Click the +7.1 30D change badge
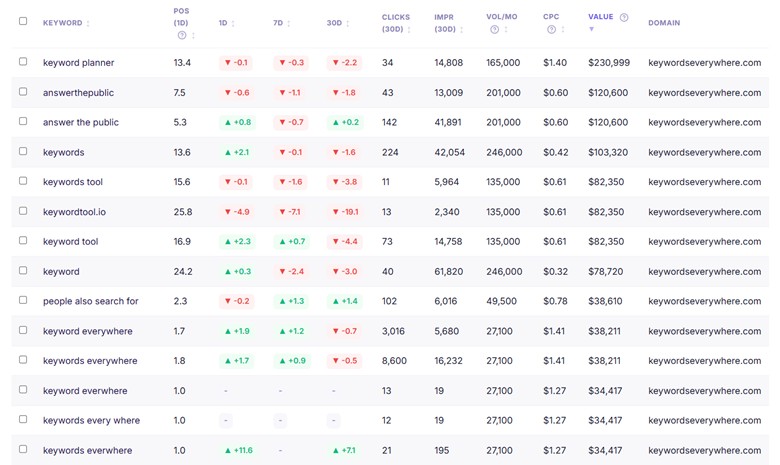This screenshot has height=465, width=780. click(x=344, y=450)
